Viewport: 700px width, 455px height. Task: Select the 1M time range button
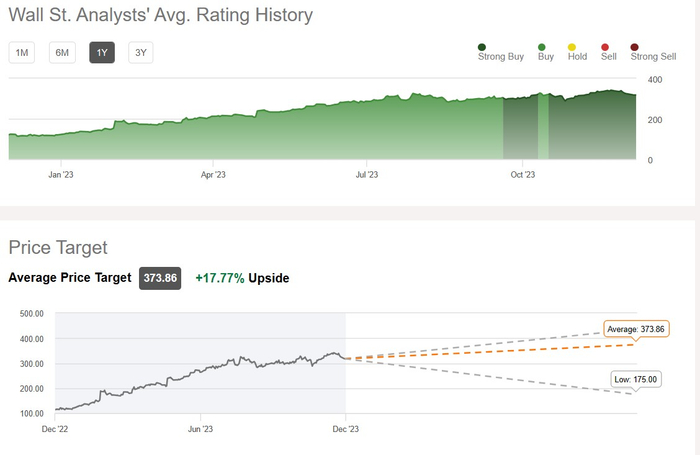[22, 53]
